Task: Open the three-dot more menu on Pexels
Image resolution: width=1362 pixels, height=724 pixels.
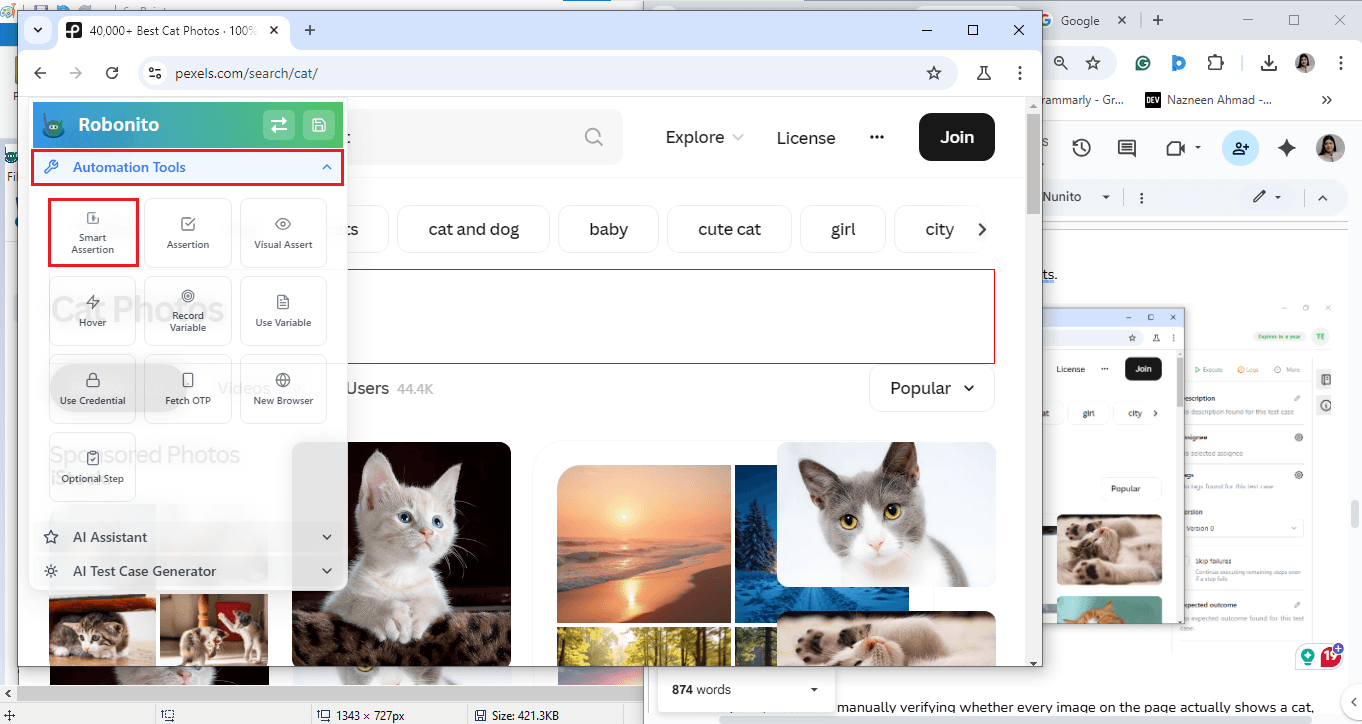Action: [877, 137]
